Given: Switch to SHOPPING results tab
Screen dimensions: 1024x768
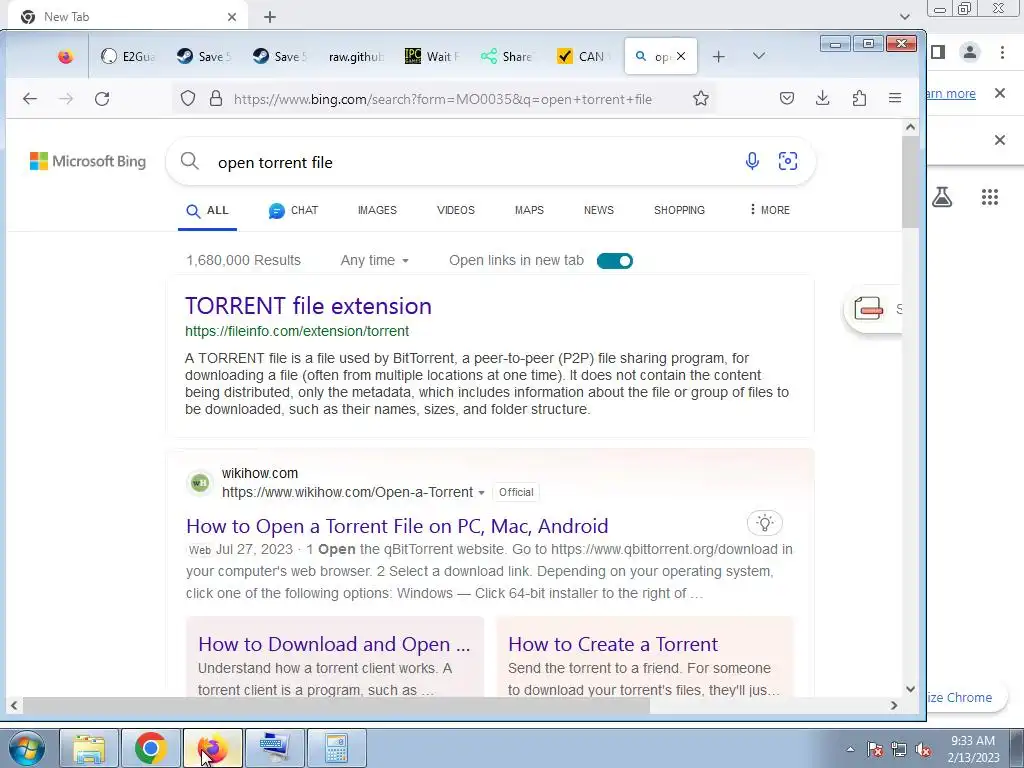Looking at the screenshot, I should pos(679,210).
